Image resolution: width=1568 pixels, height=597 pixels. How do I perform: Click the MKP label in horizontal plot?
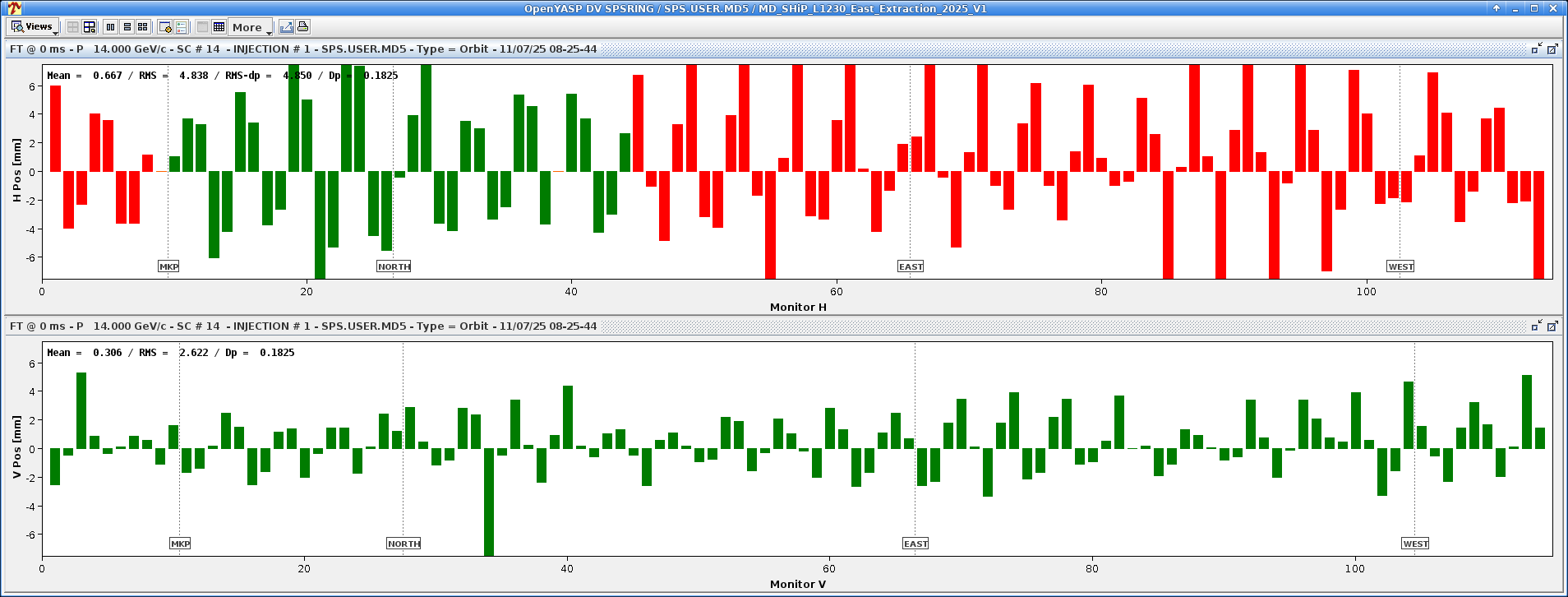pyautogui.click(x=168, y=266)
